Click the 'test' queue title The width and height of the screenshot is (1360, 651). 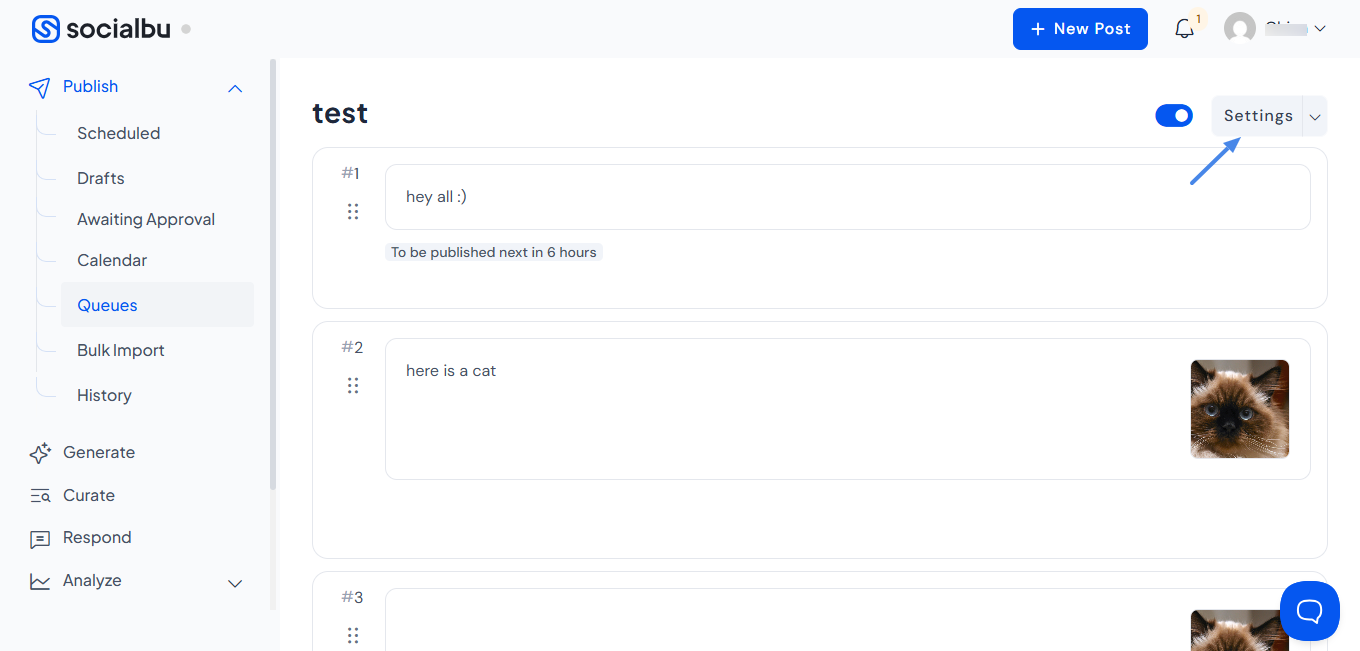click(x=340, y=113)
